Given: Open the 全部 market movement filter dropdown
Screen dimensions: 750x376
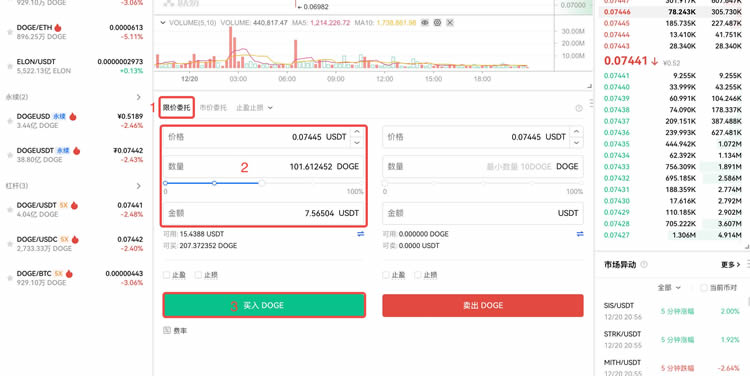Looking at the screenshot, I should coord(669,288).
